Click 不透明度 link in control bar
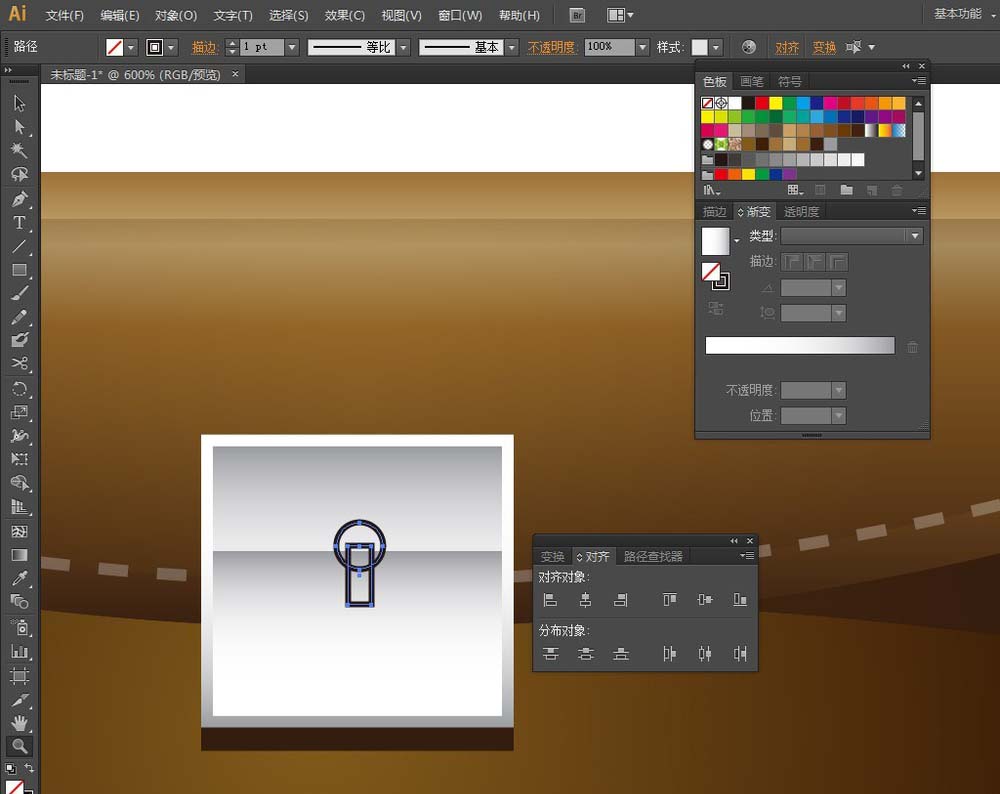This screenshot has width=1000, height=794. pyautogui.click(x=552, y=47)
